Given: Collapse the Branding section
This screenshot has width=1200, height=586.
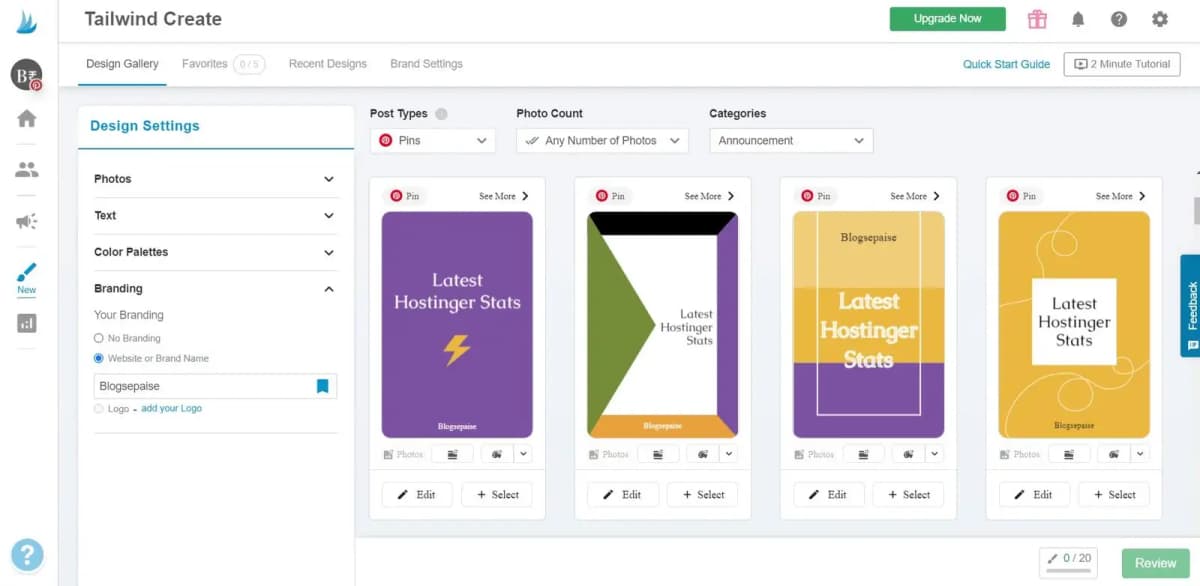Looking at the screenshot, I should coord(215,288).
